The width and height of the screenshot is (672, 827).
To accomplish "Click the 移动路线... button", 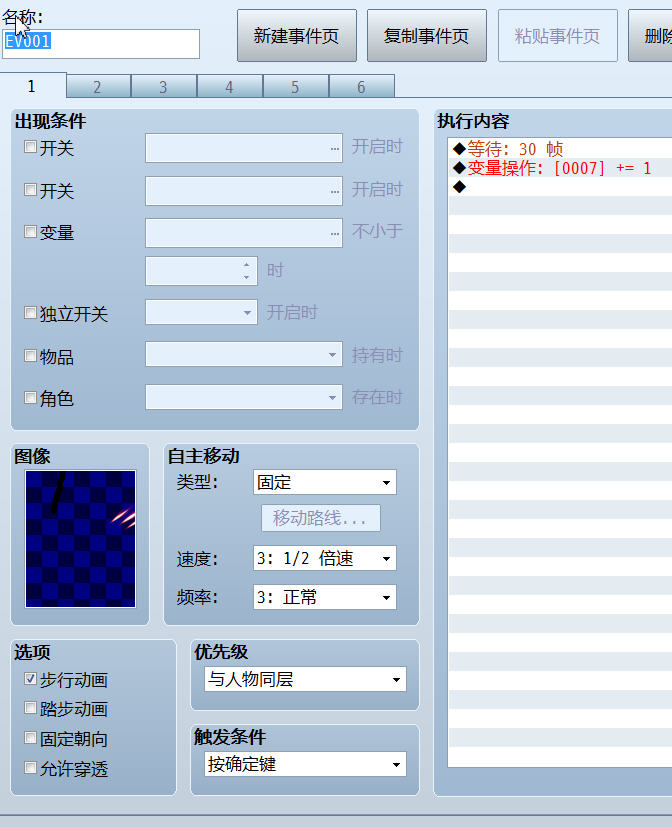I will pos(321,518).
